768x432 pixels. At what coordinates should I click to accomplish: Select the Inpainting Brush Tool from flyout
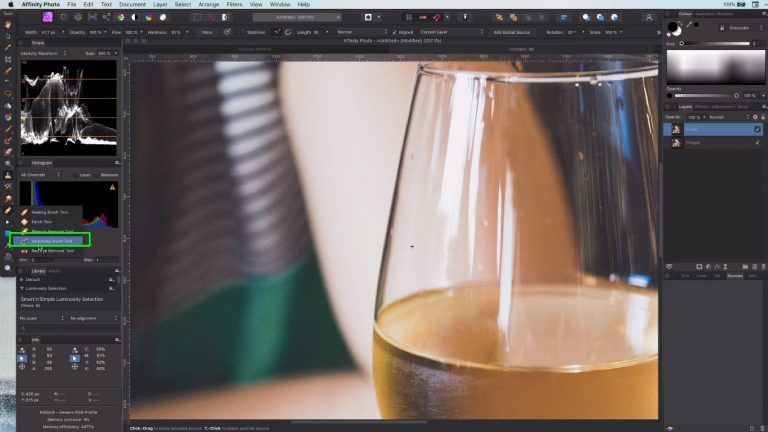[x=51, y=241]
